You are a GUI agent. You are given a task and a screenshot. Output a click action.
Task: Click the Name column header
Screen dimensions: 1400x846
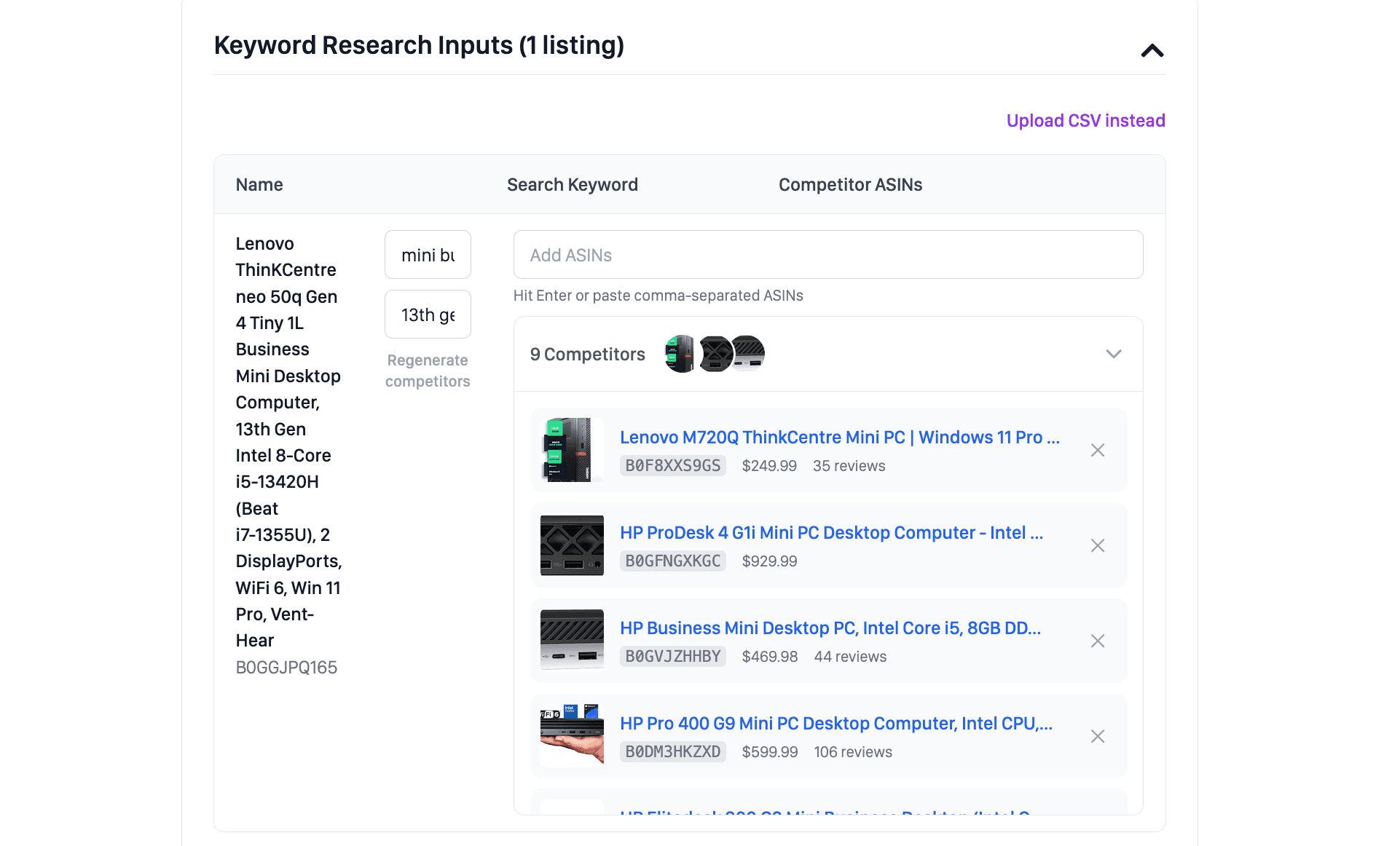point(259,185)
